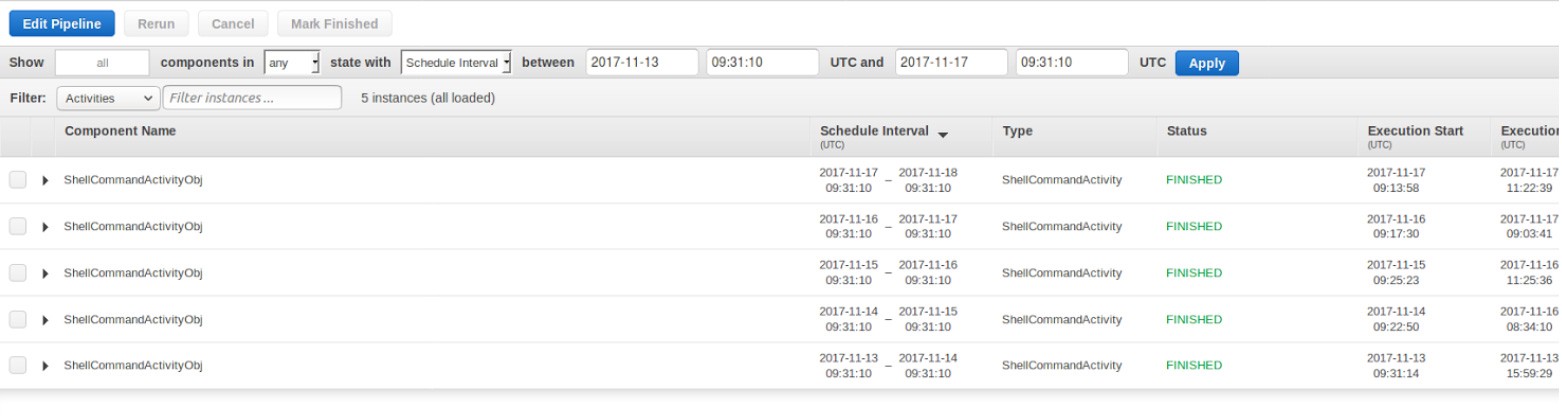Click the Mark Finished button
The width and height of the screenshot is (1562, 420).
[x=334, y=24]
